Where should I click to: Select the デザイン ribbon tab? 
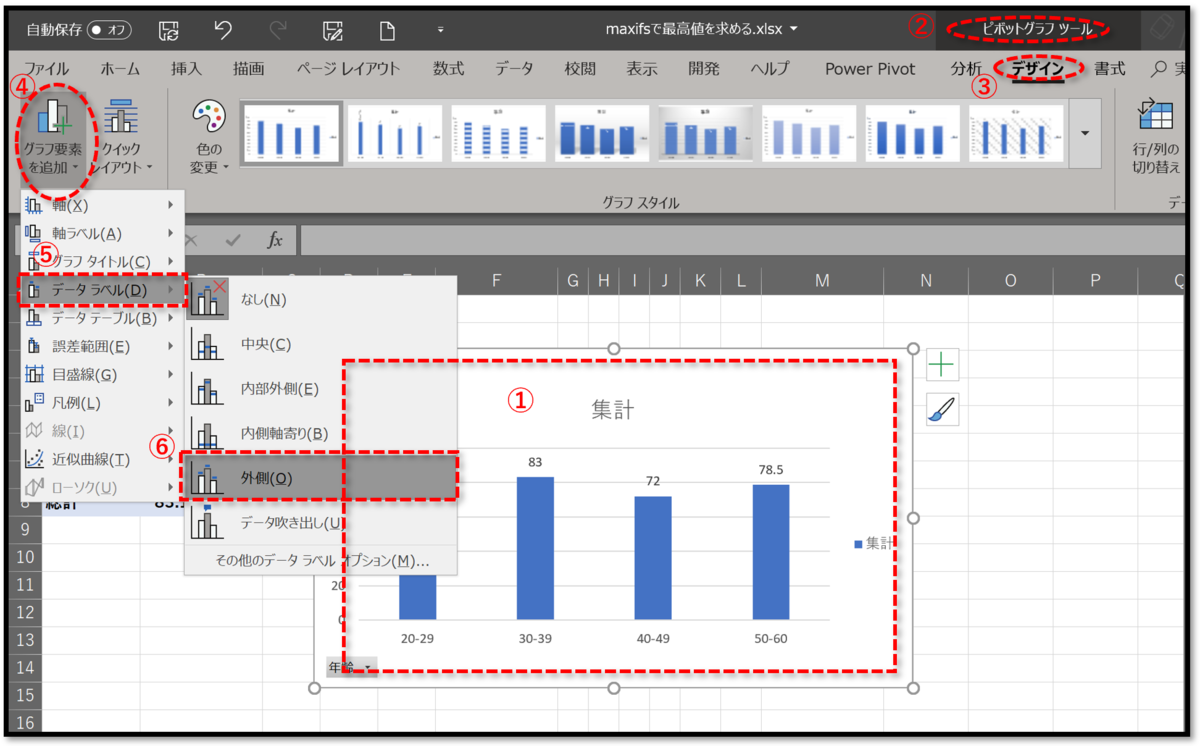[x=1037, y=69]
